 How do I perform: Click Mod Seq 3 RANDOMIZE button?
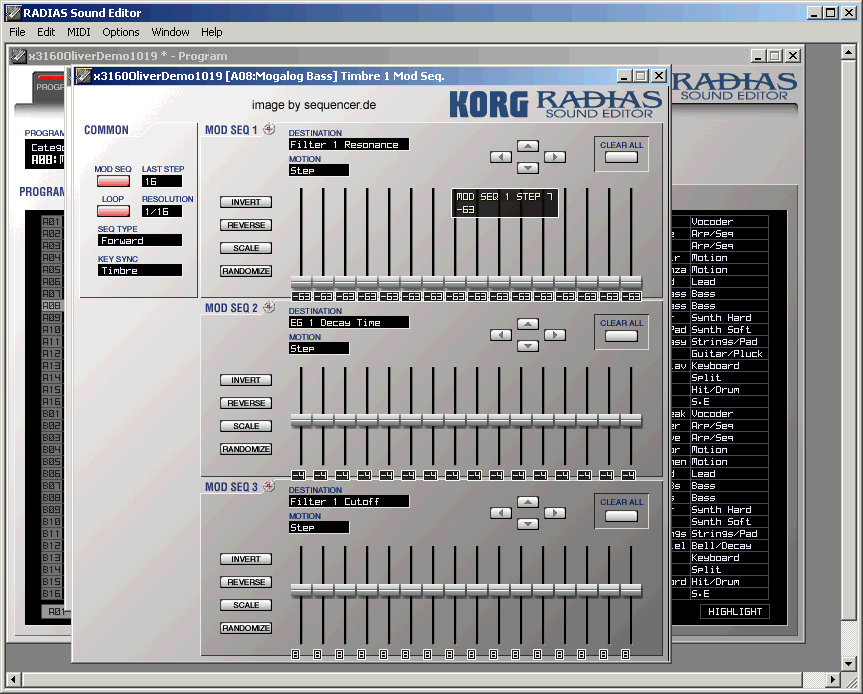click(246, 628)
